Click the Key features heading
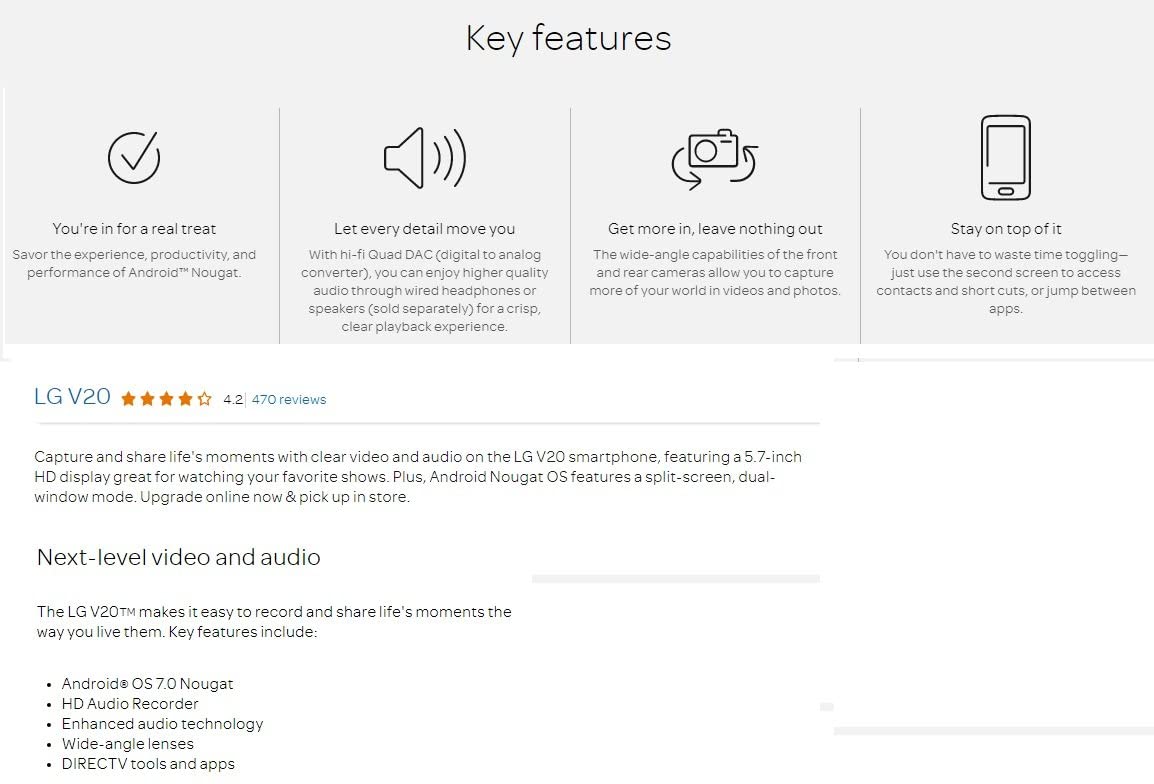Viewport: 1154px width, 784px height. (568, 39)
